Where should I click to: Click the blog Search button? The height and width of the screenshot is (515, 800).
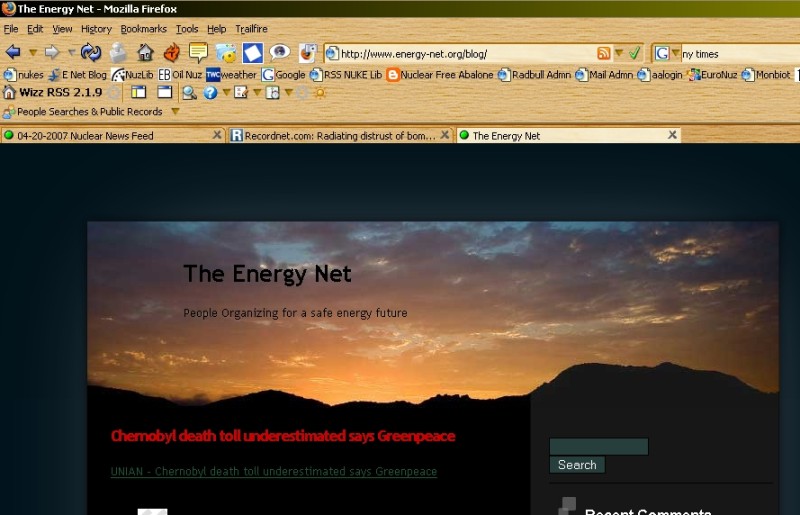[577, 465]
